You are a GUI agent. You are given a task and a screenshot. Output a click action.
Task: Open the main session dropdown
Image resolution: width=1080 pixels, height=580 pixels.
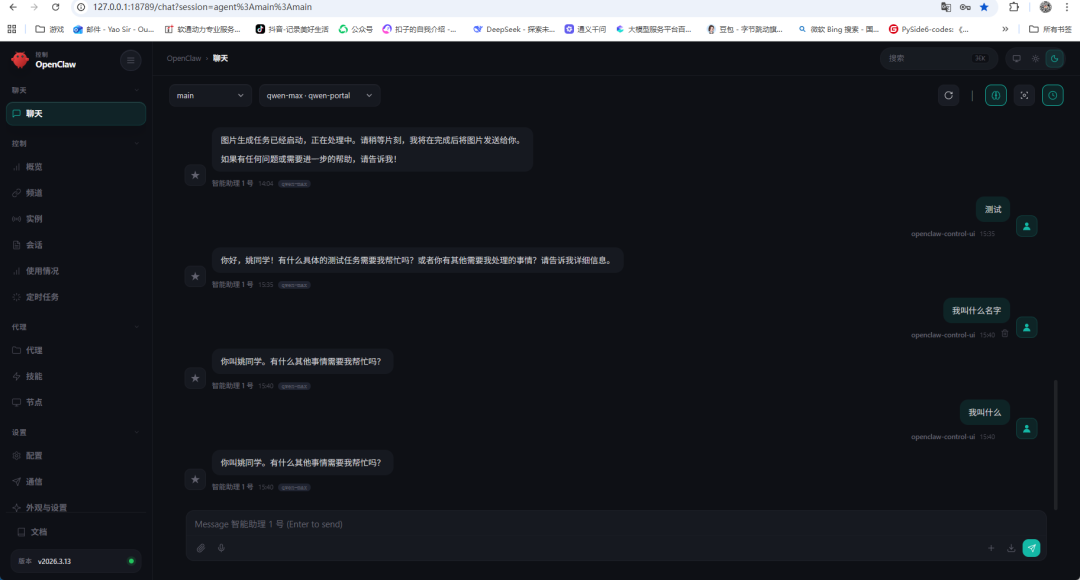click(x=210, y=95)
